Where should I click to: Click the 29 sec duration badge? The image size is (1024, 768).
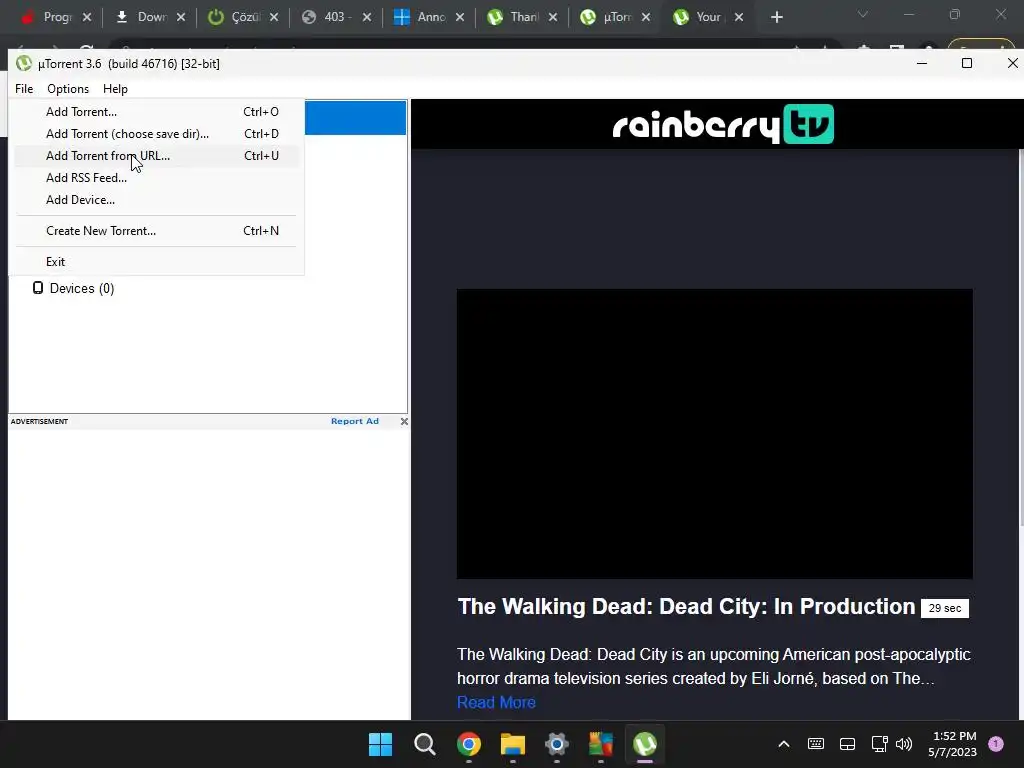pyautogui.click(x=945, y=608)
